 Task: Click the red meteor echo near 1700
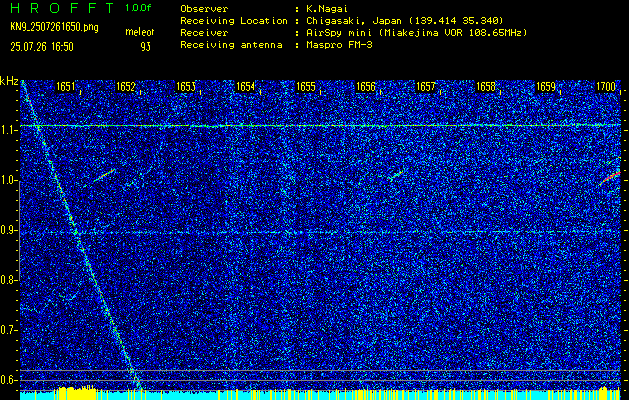pyautogui.click(x=610, y=179)
